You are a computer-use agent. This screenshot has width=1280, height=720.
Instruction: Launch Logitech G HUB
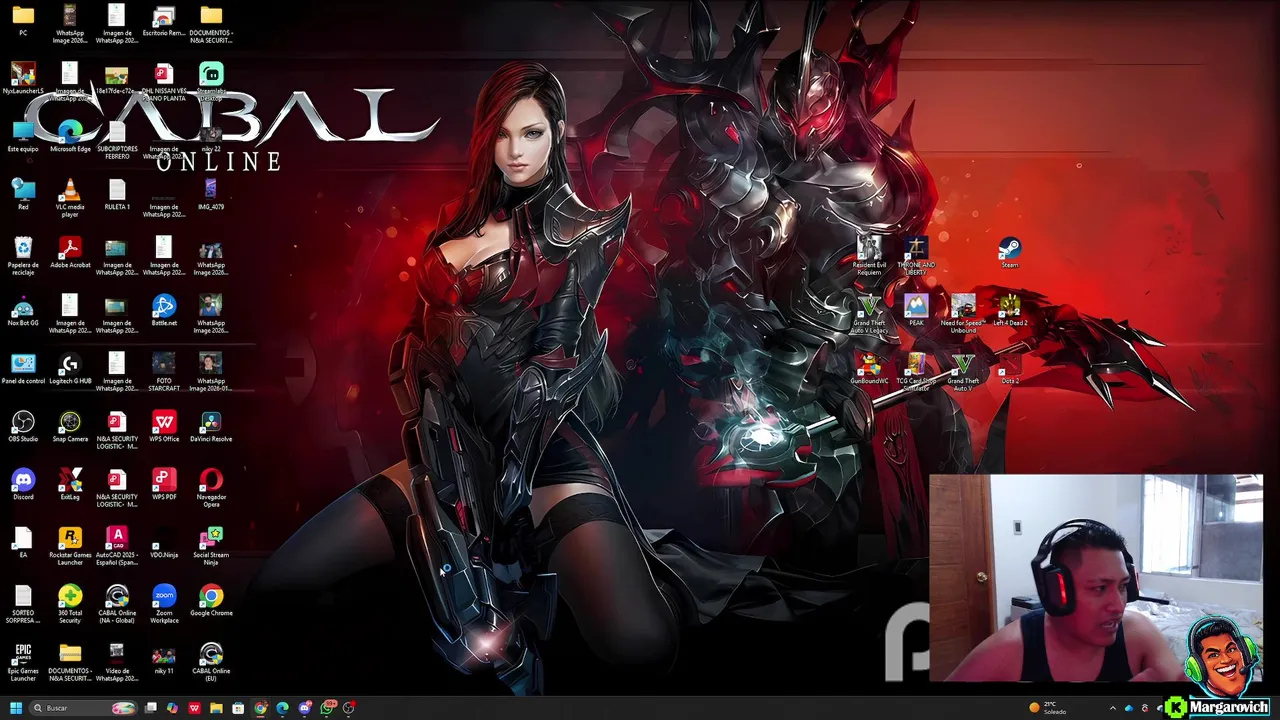coord(70,368)
